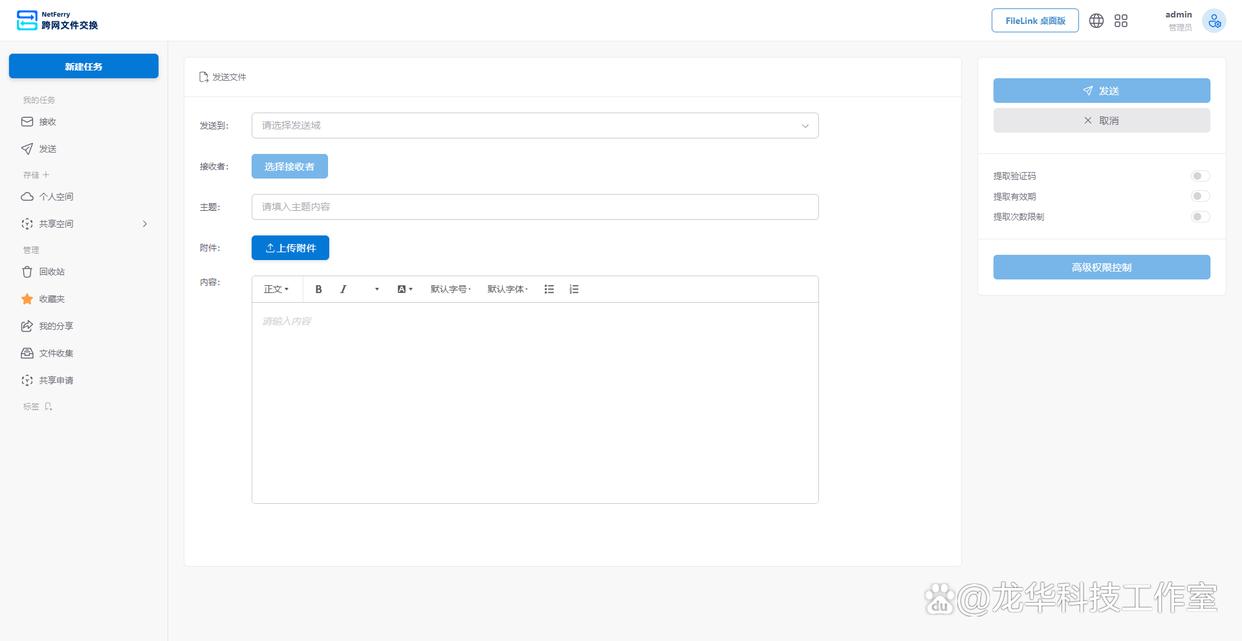This screenshot has height=641, width=1242.
Task: Insert a bulleted list
Action: 549,289
